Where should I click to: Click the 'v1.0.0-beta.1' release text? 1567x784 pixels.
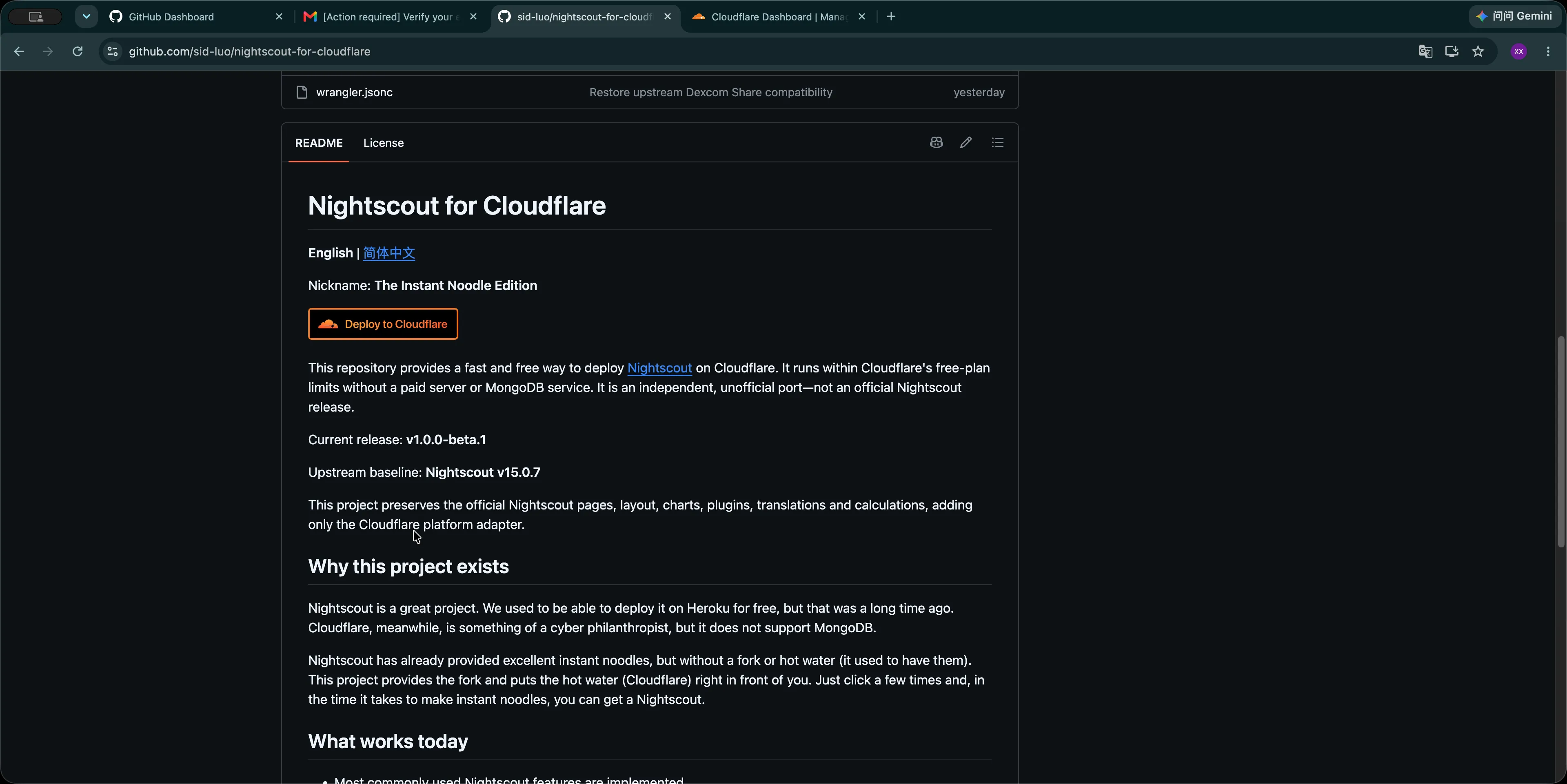click(446, 440)
